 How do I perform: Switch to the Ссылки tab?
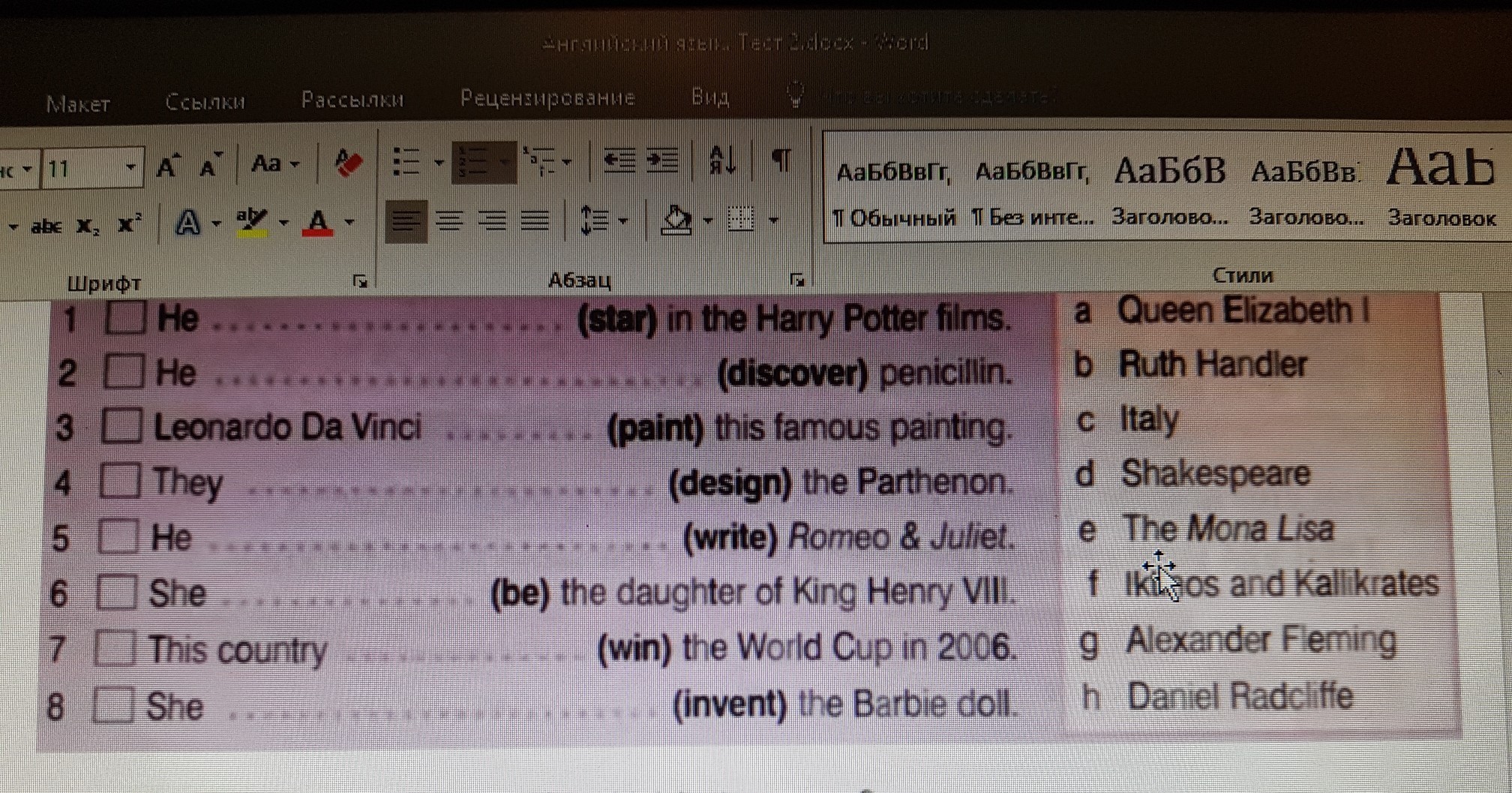point(205,101)
